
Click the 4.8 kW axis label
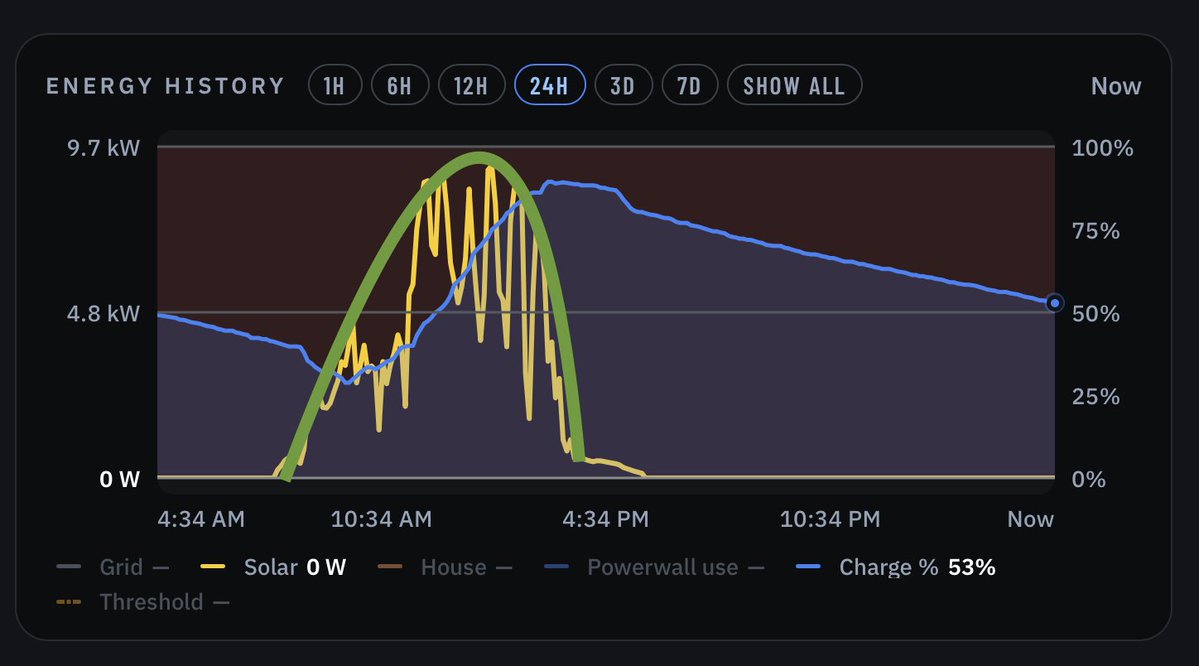(x=103, y=314)
